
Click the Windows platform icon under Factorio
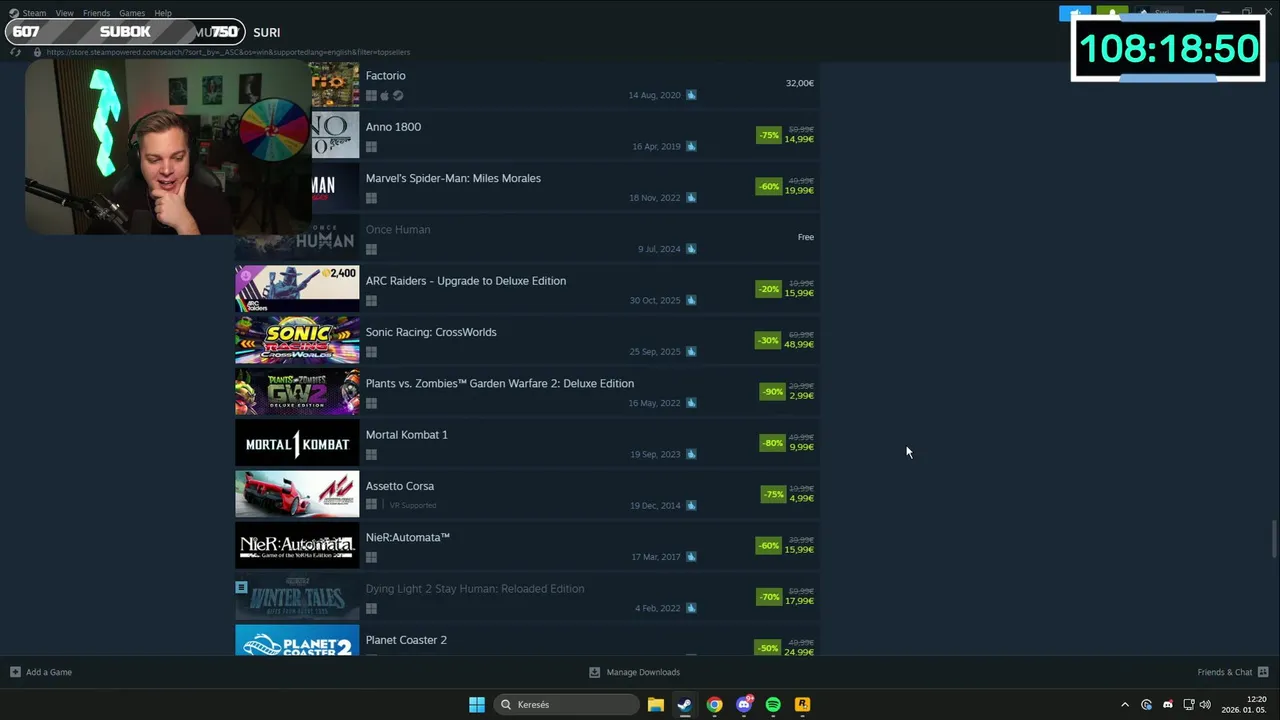371,96
